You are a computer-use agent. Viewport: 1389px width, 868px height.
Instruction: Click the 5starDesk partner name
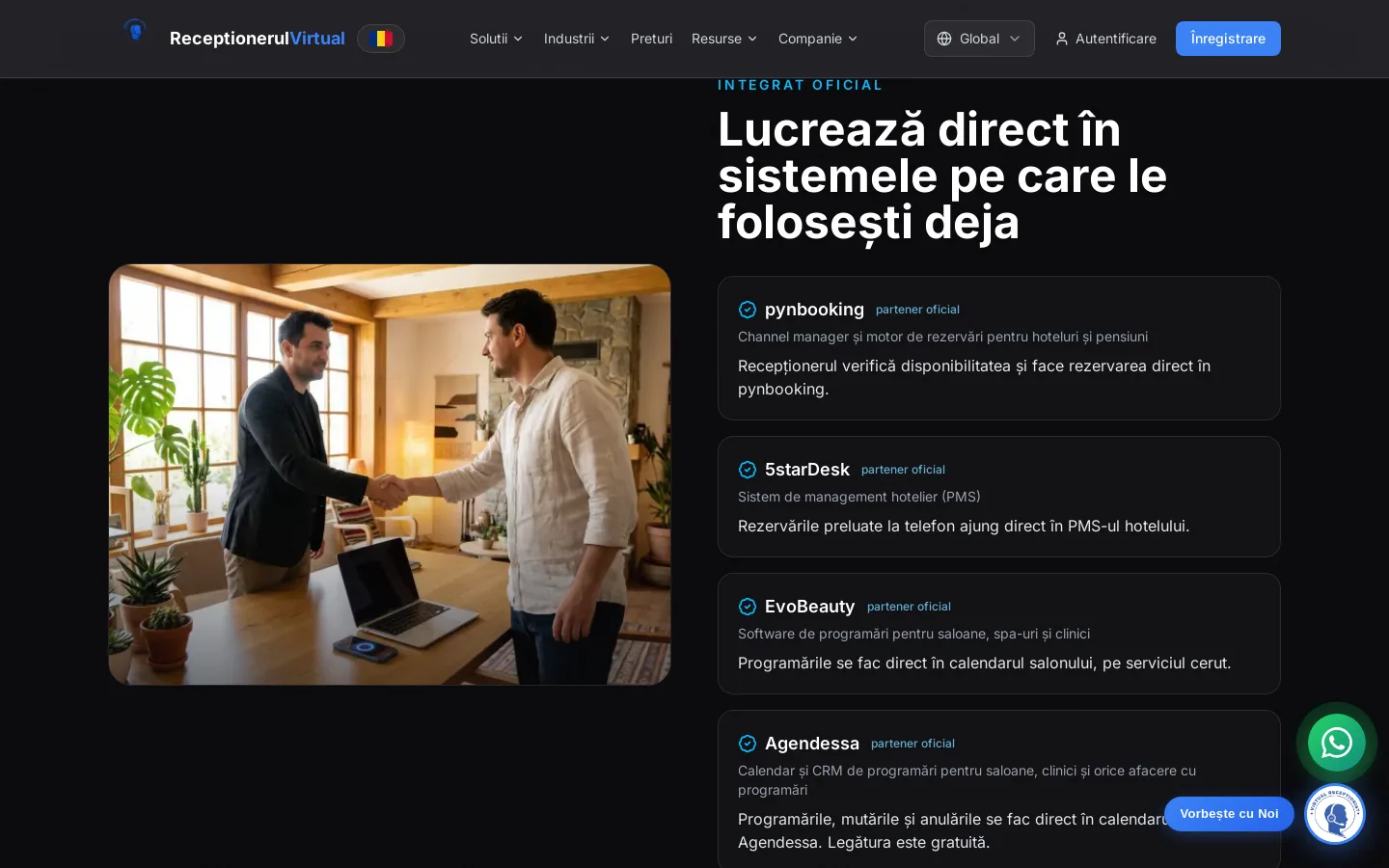807,470
